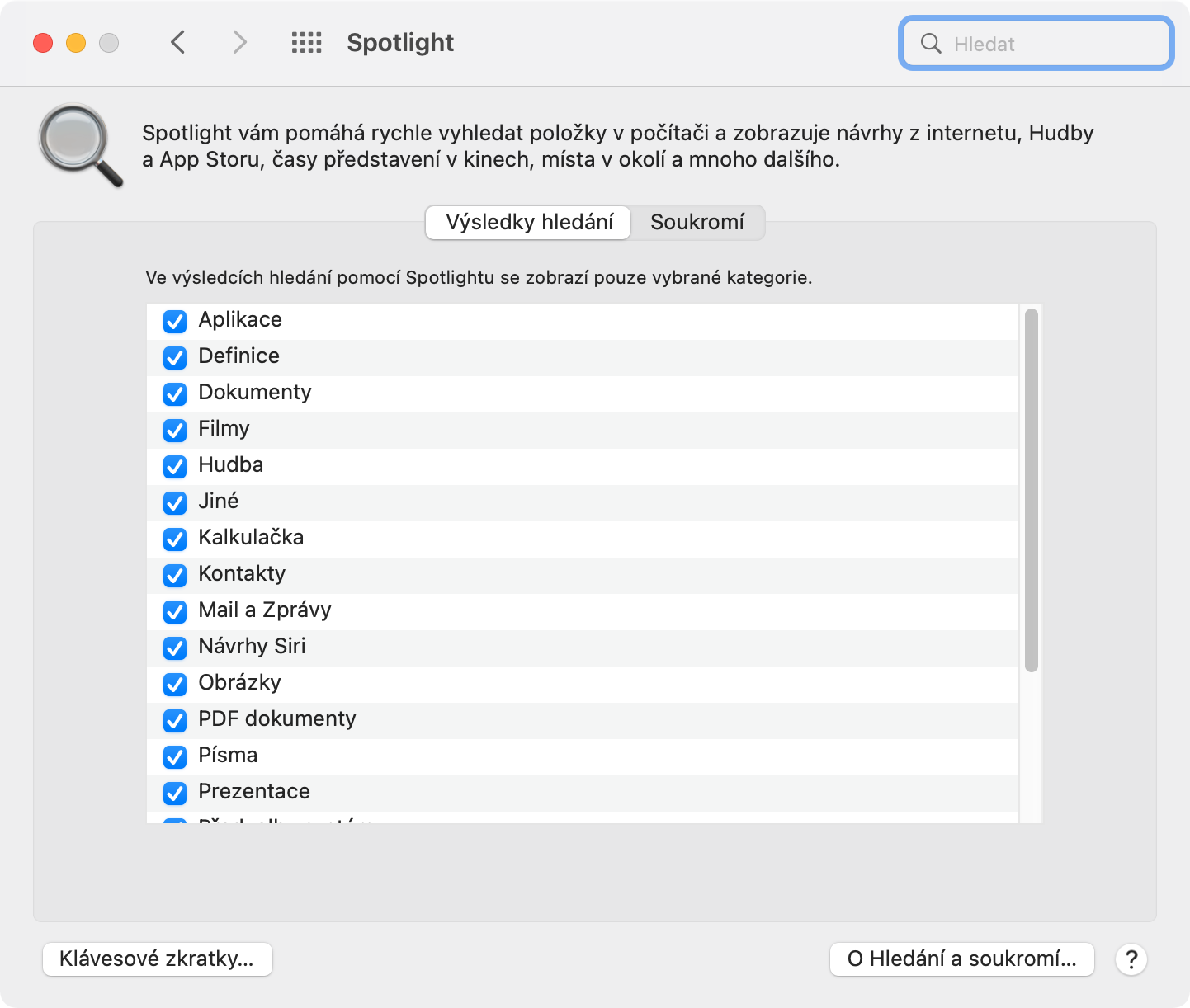Disable the Návrhy Siri checkbox
Image resolution: width=1190 pixels, height=1008 pixels.
[x=175, y=648]
